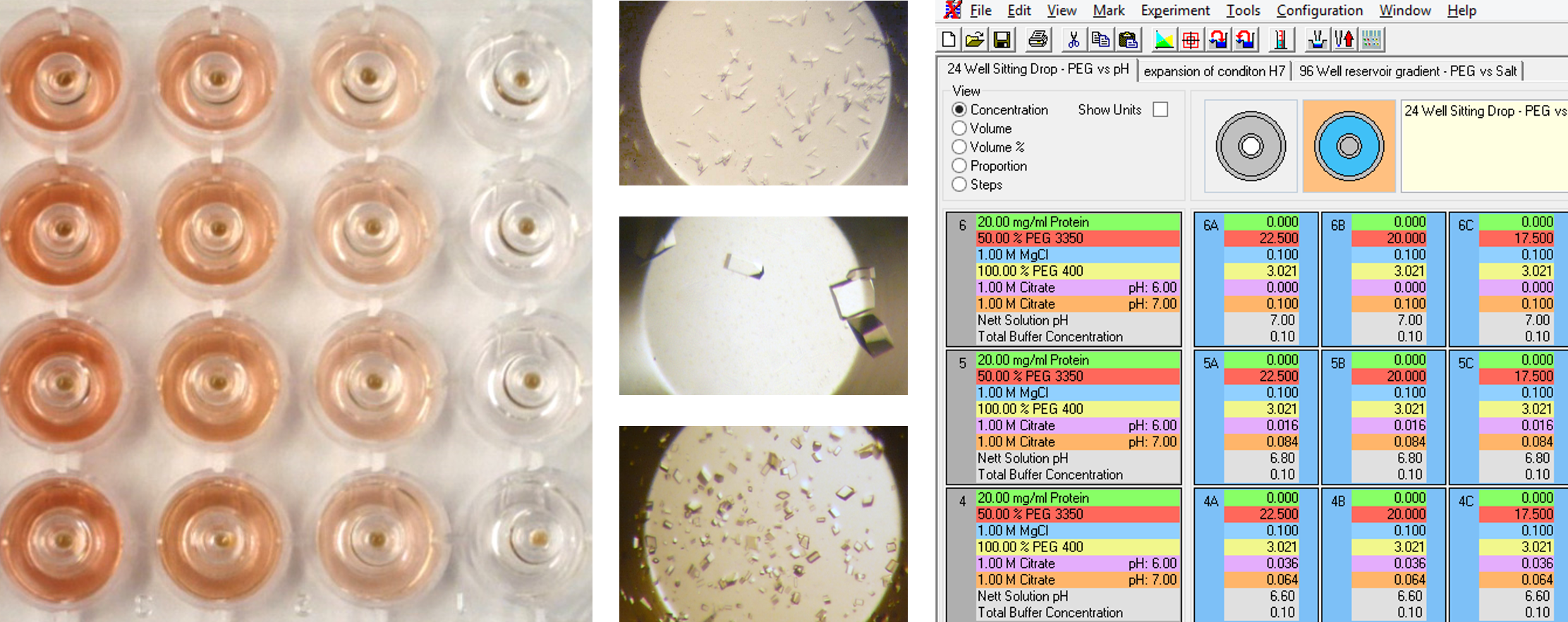Open the View menu

pyautogui.click(x=1062, y=11)
